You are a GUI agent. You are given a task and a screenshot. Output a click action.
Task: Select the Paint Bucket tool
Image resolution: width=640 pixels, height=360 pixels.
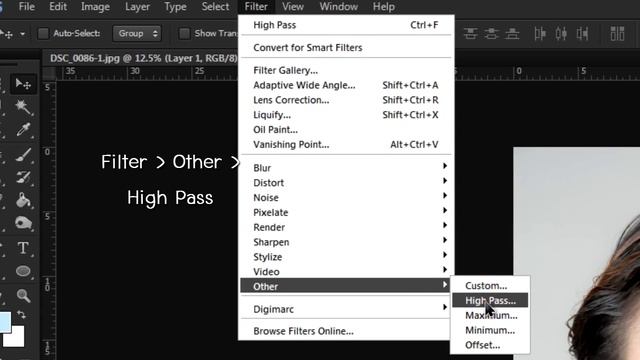(x=23, y=200)
